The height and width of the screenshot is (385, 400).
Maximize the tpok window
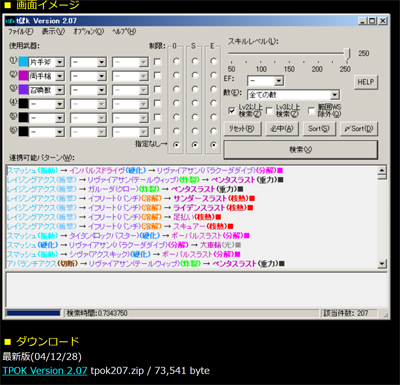pyautogui.click(x=373, y=21)
